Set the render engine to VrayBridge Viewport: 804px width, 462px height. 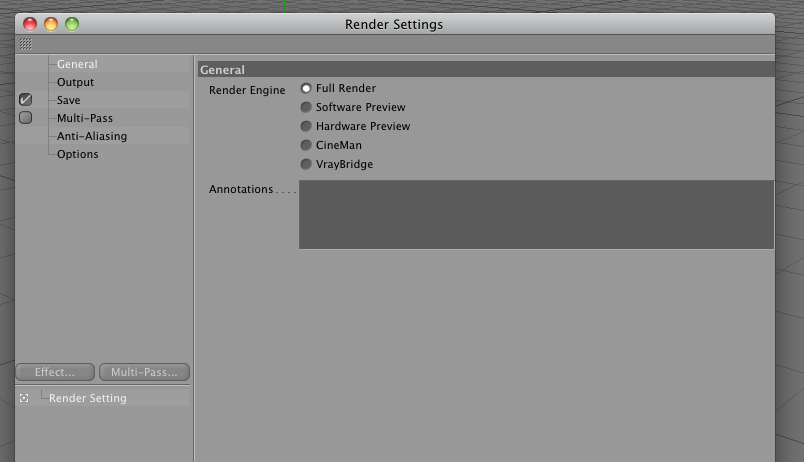click(306, 164)
